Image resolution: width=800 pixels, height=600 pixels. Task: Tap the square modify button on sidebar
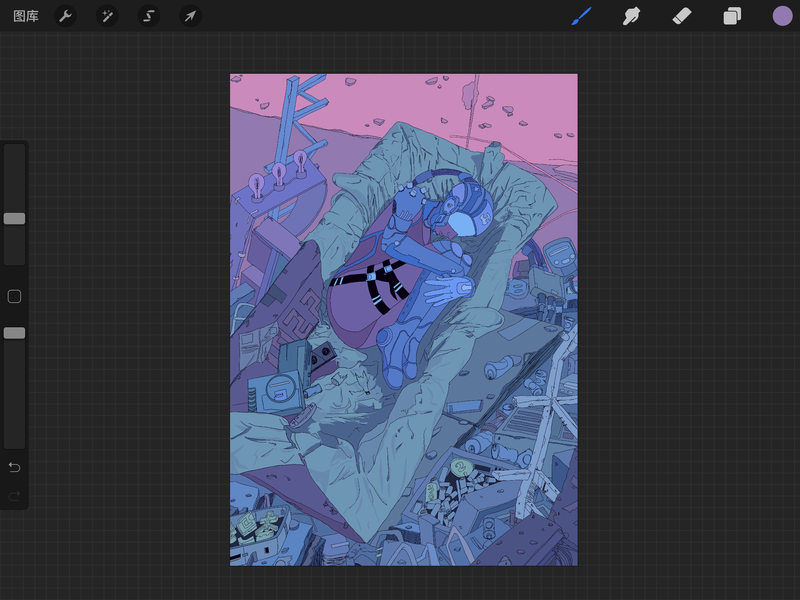pyautogui.click(x=14, y=296)
